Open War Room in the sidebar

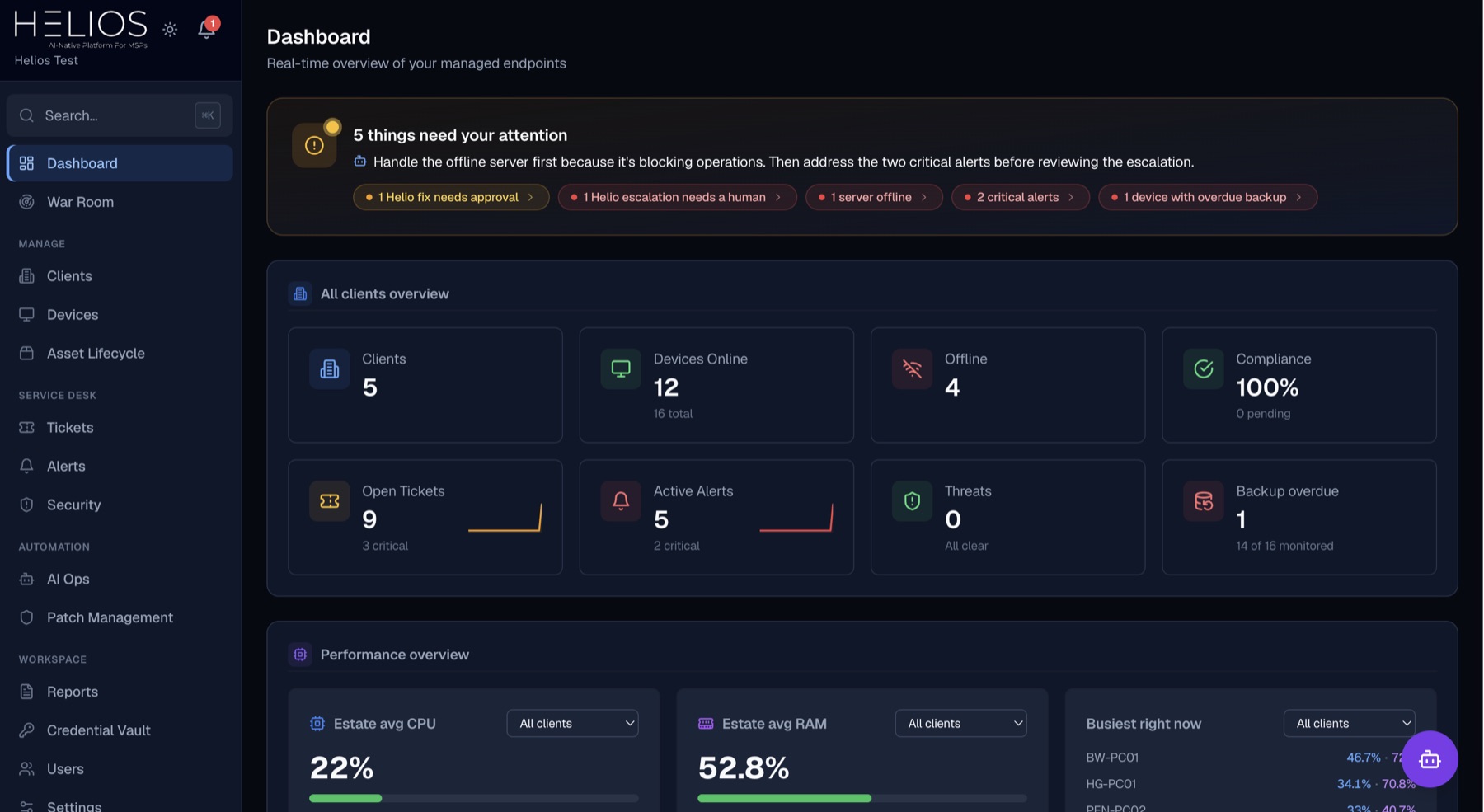(120, 202)
